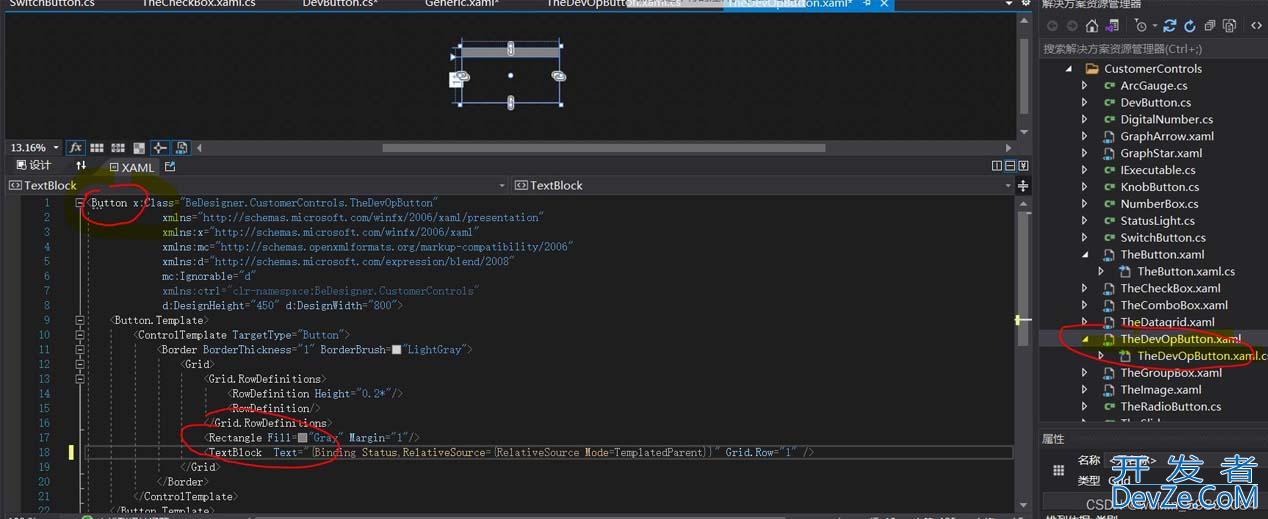
Task: Expand ArcGauge.cs node
Action: (x=1085, y=86)
